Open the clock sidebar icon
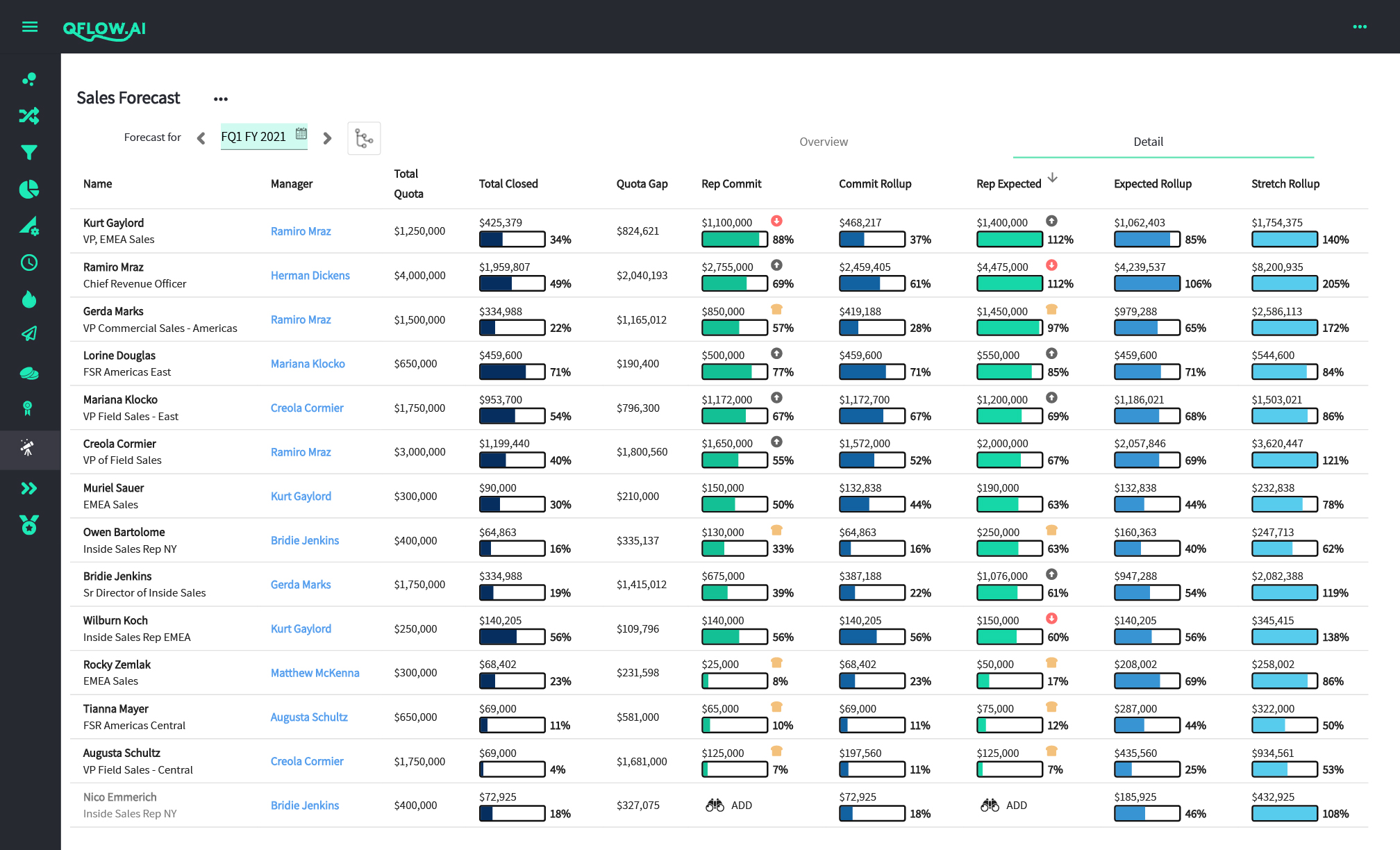The image size is (1400, 850). [29, 262]
